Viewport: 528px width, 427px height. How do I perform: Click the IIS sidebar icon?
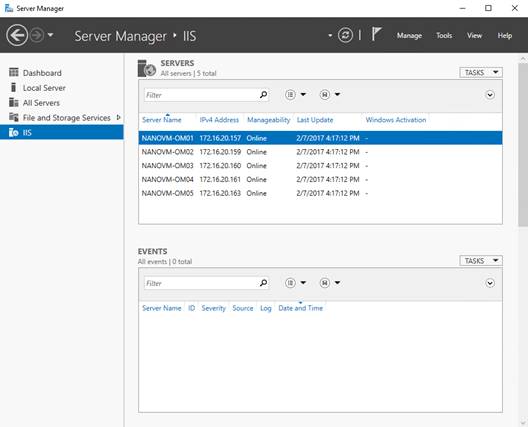point(13,132)
